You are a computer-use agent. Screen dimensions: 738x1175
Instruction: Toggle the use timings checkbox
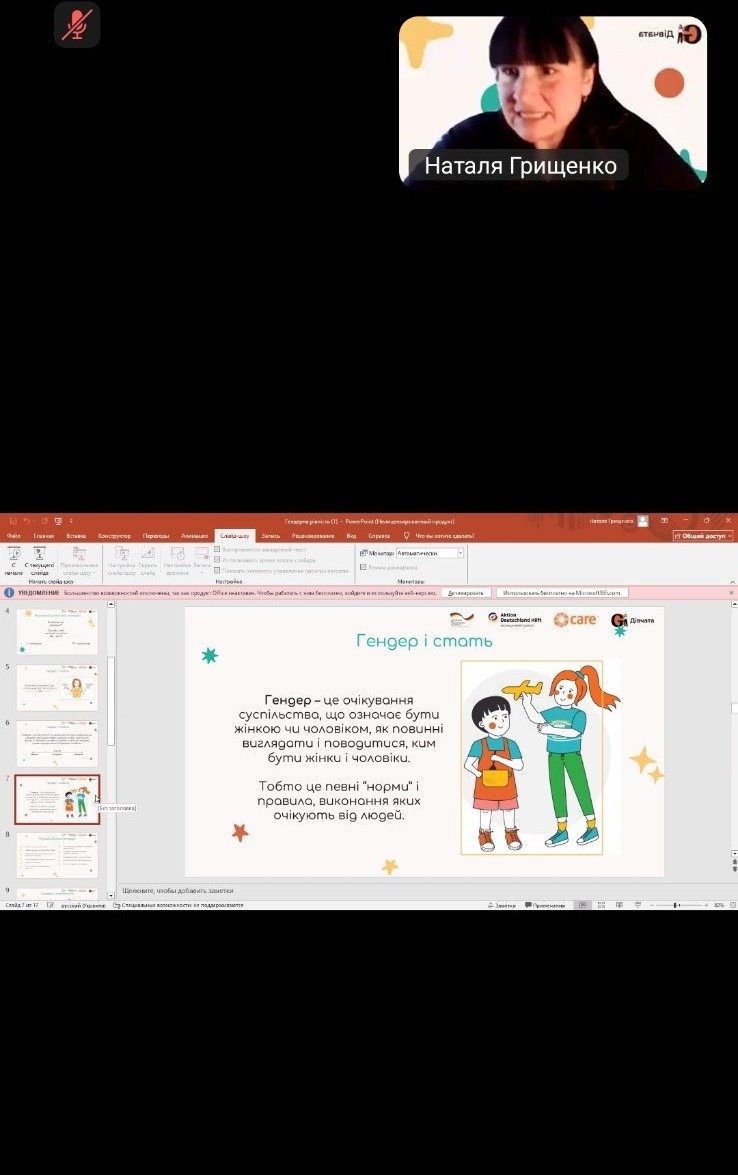tap(217, 560)
